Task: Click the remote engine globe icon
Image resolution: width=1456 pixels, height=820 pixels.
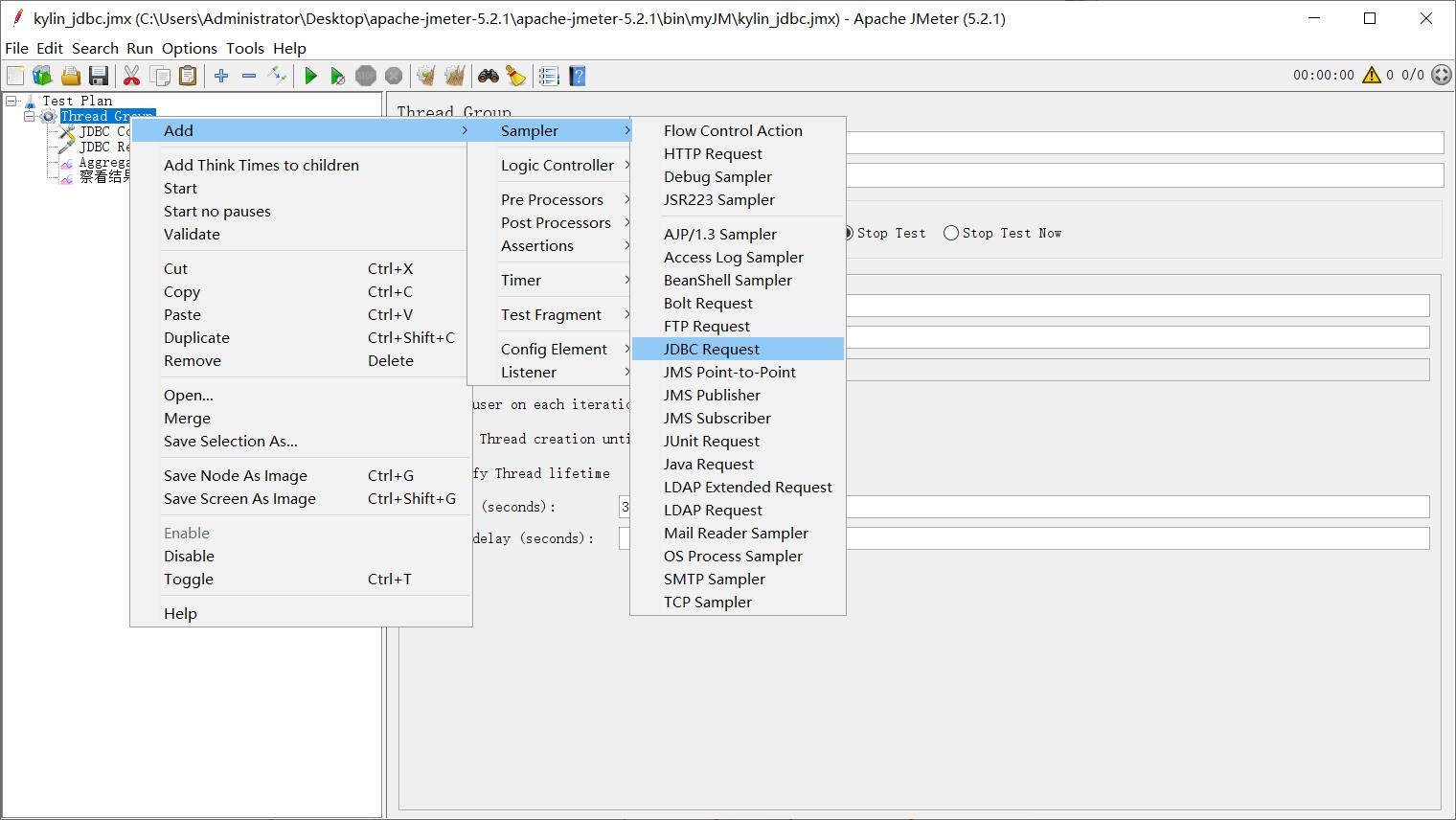Action: coord(1442,75)
